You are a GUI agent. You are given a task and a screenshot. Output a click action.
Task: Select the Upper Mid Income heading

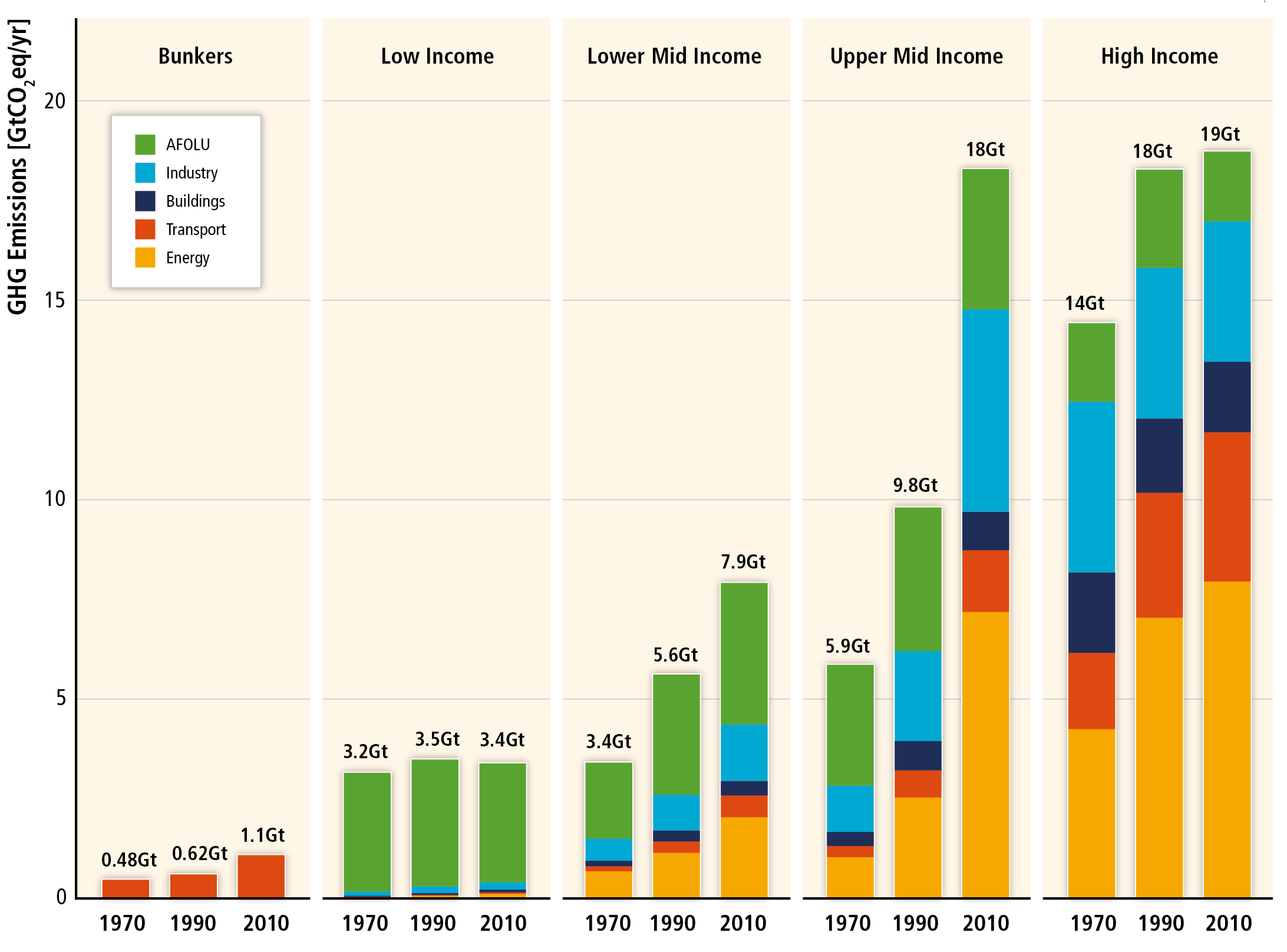pos(916,56)
